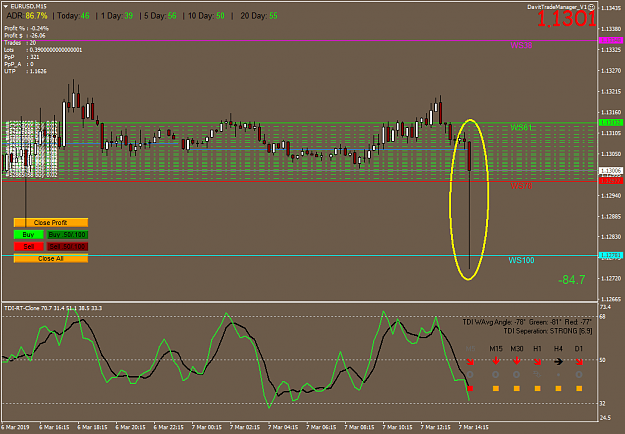This screenshot has height=434, width=625.
Task: Click the M30 timeframe label
Action: click(517, 349)
